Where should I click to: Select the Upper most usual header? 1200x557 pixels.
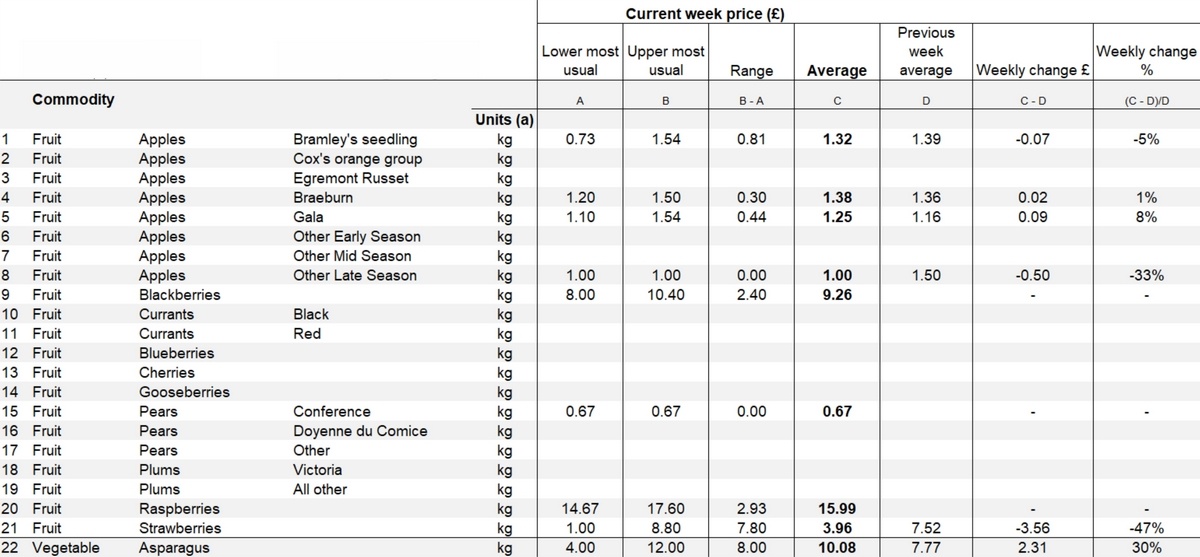point(666,60)
